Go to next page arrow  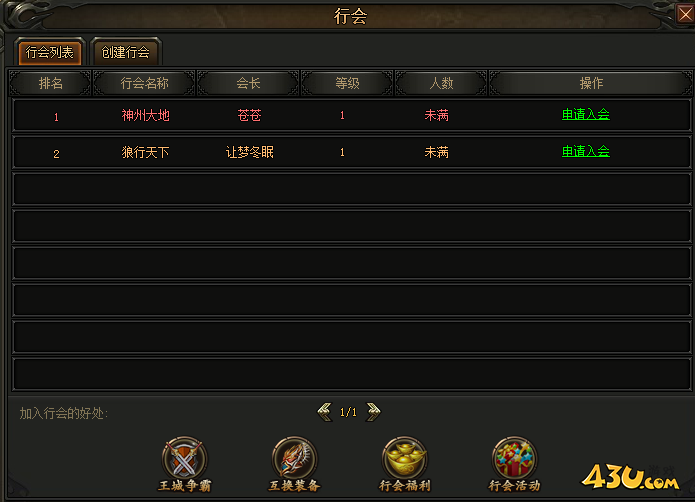pyautogui.click(x=373, y=412)
